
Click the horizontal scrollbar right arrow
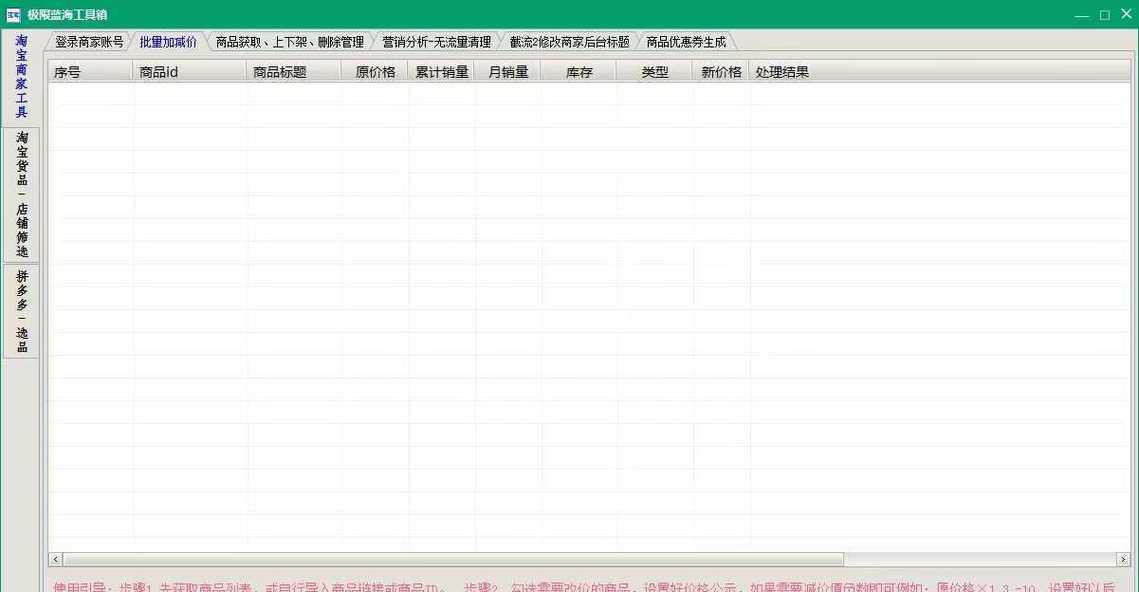pyautogui.click(x=1123, y=559)
